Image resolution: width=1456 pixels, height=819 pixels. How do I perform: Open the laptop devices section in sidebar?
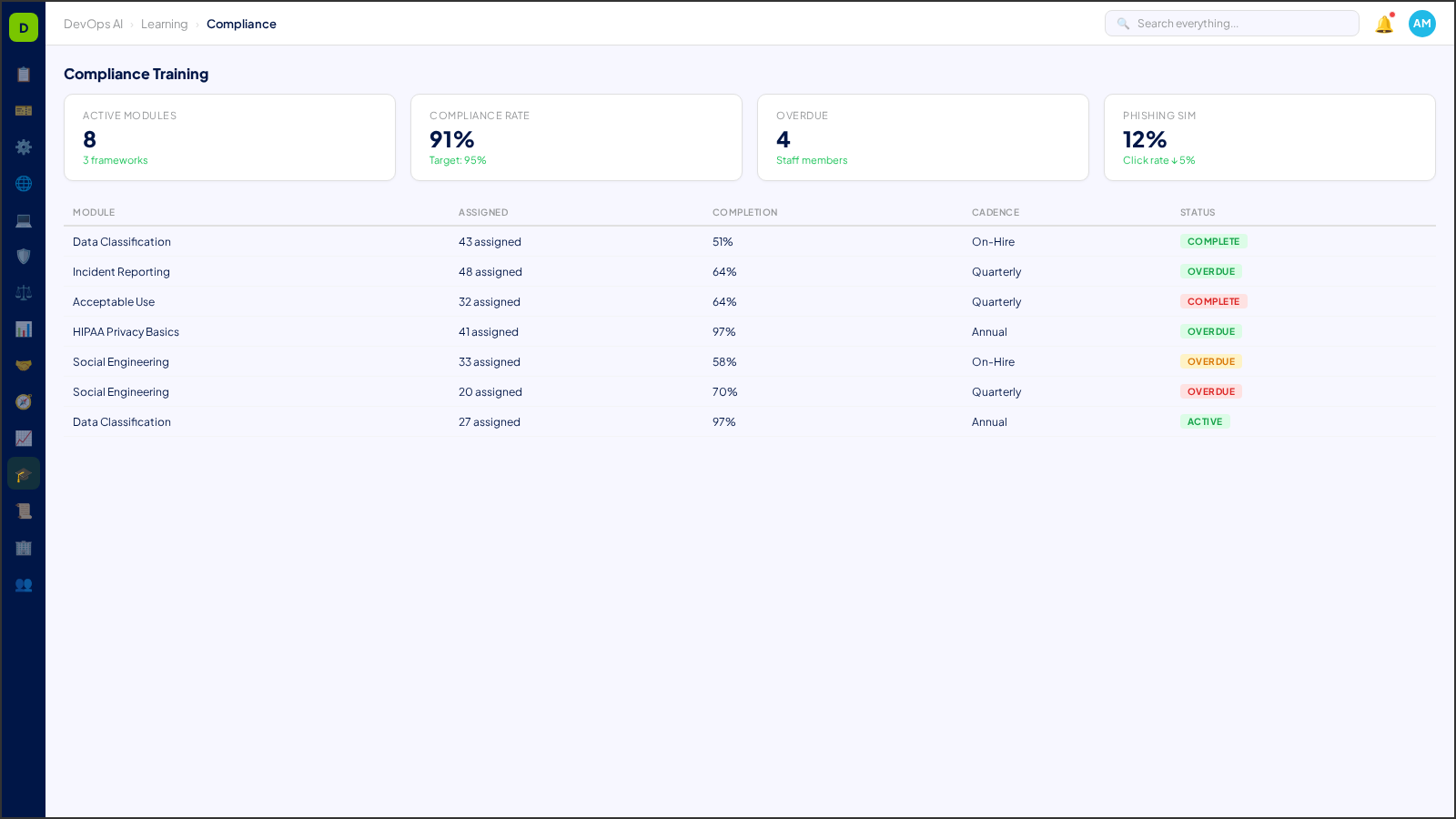[24, 219]
